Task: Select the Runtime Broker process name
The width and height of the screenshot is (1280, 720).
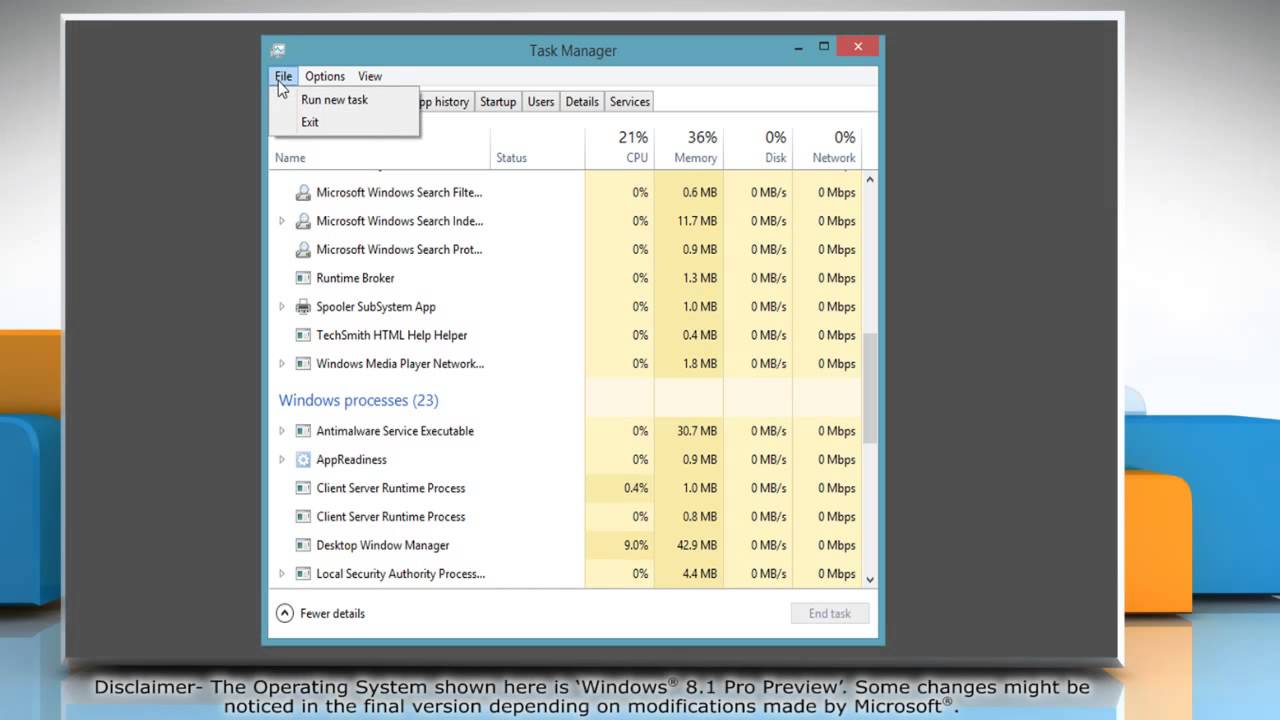Action: tap(355, 278)
